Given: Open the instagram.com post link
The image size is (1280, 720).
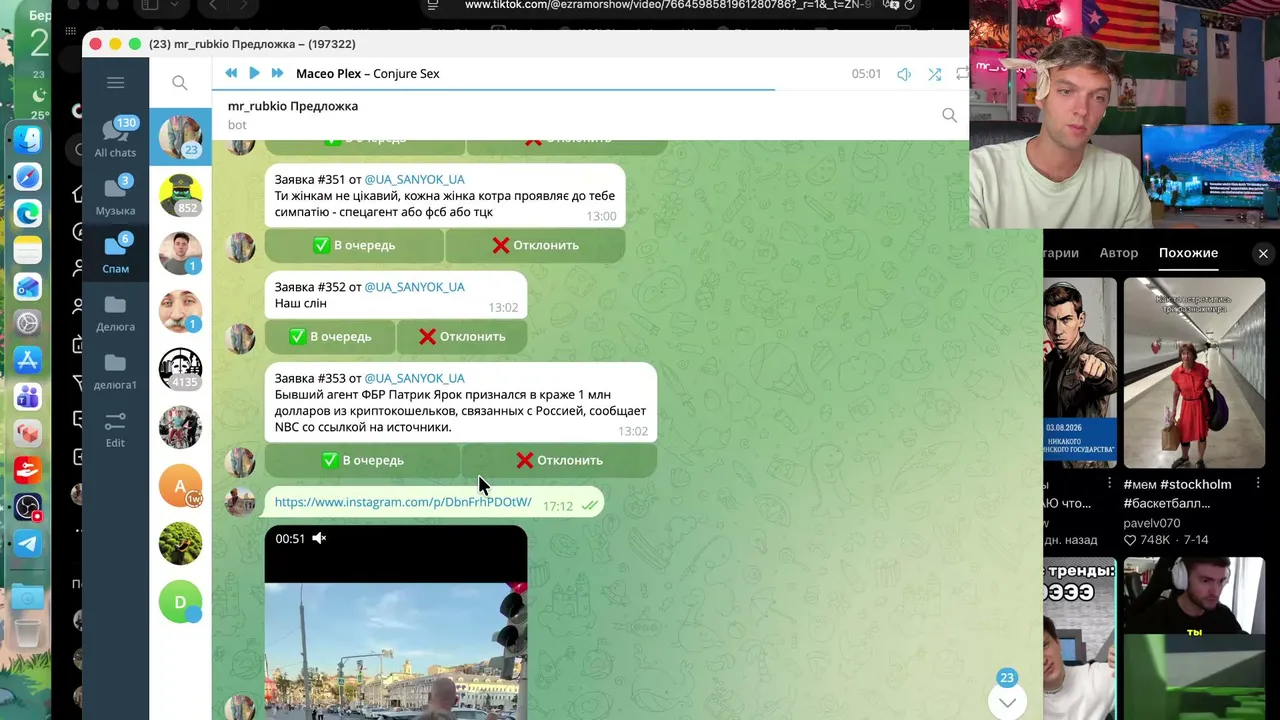Looking at the screenshot, I should tap(403, 502).
